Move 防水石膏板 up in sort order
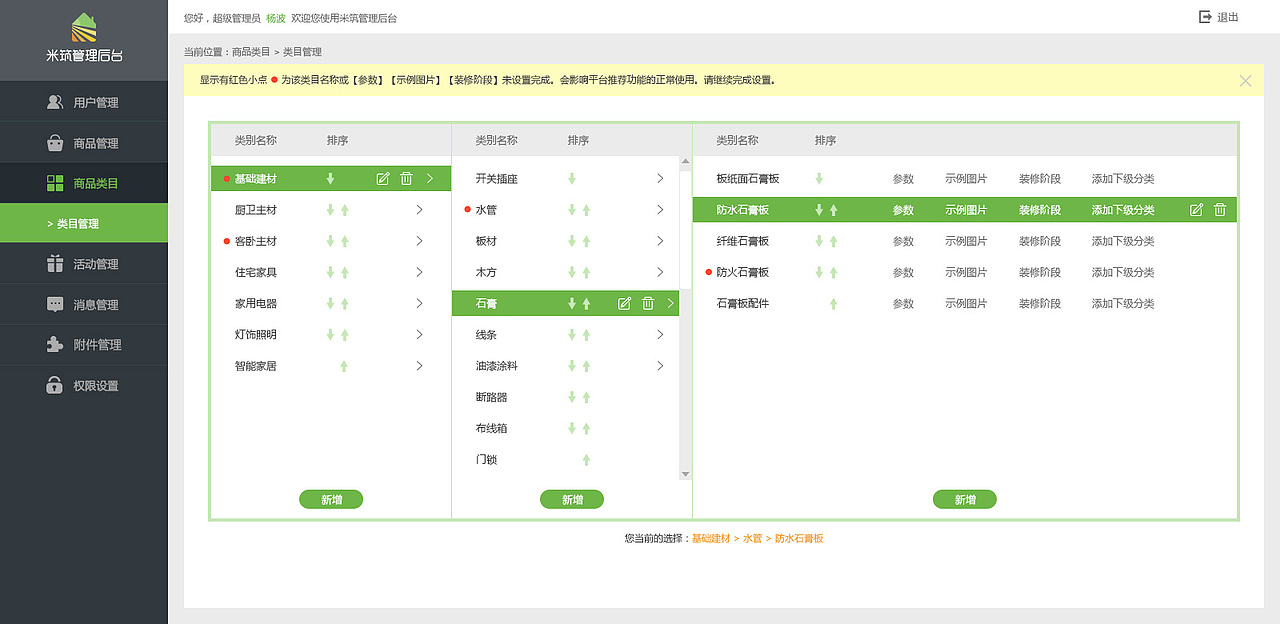1280x624 pixels. point(833,210)
